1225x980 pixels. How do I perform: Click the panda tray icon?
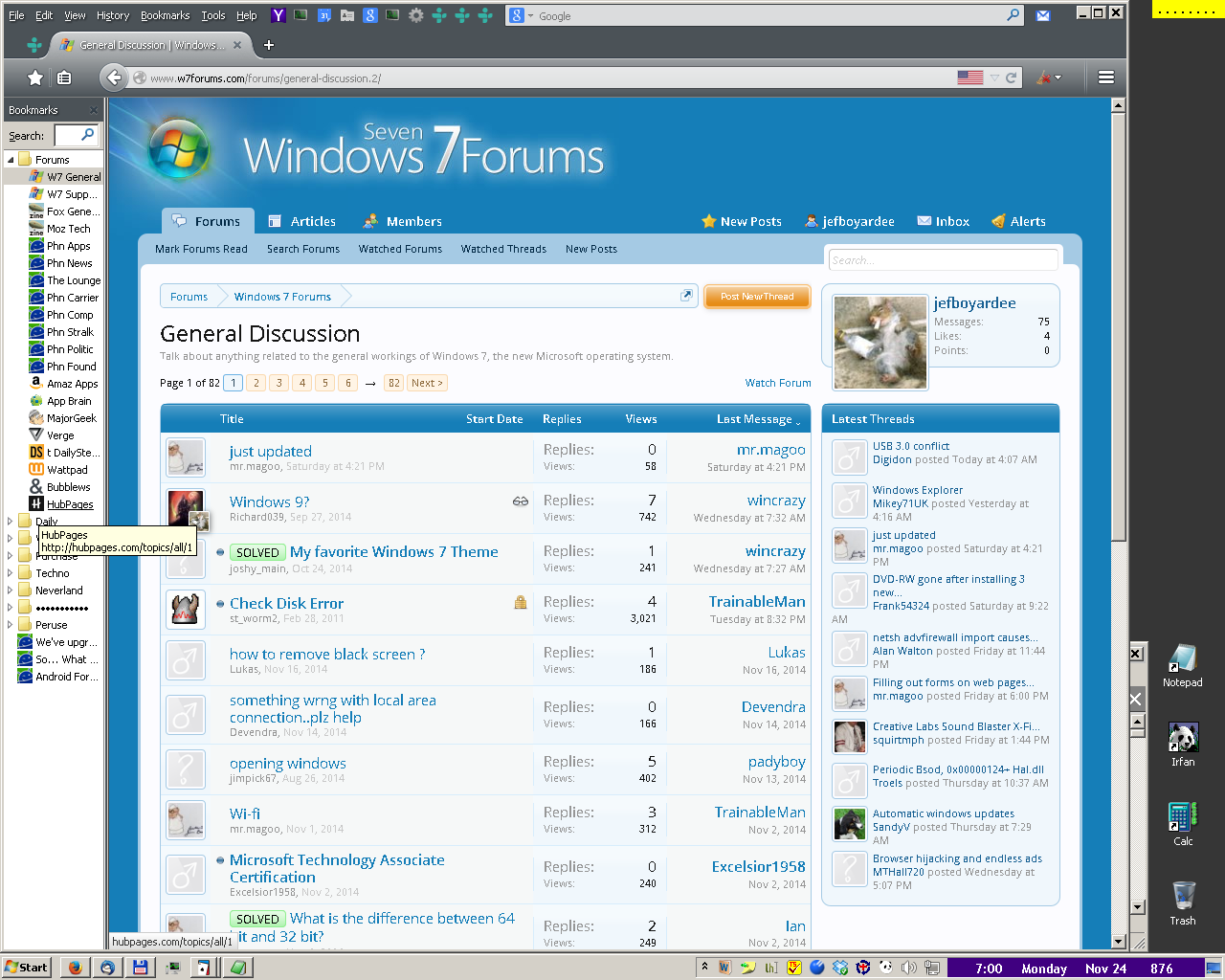(x=885, y=968)
